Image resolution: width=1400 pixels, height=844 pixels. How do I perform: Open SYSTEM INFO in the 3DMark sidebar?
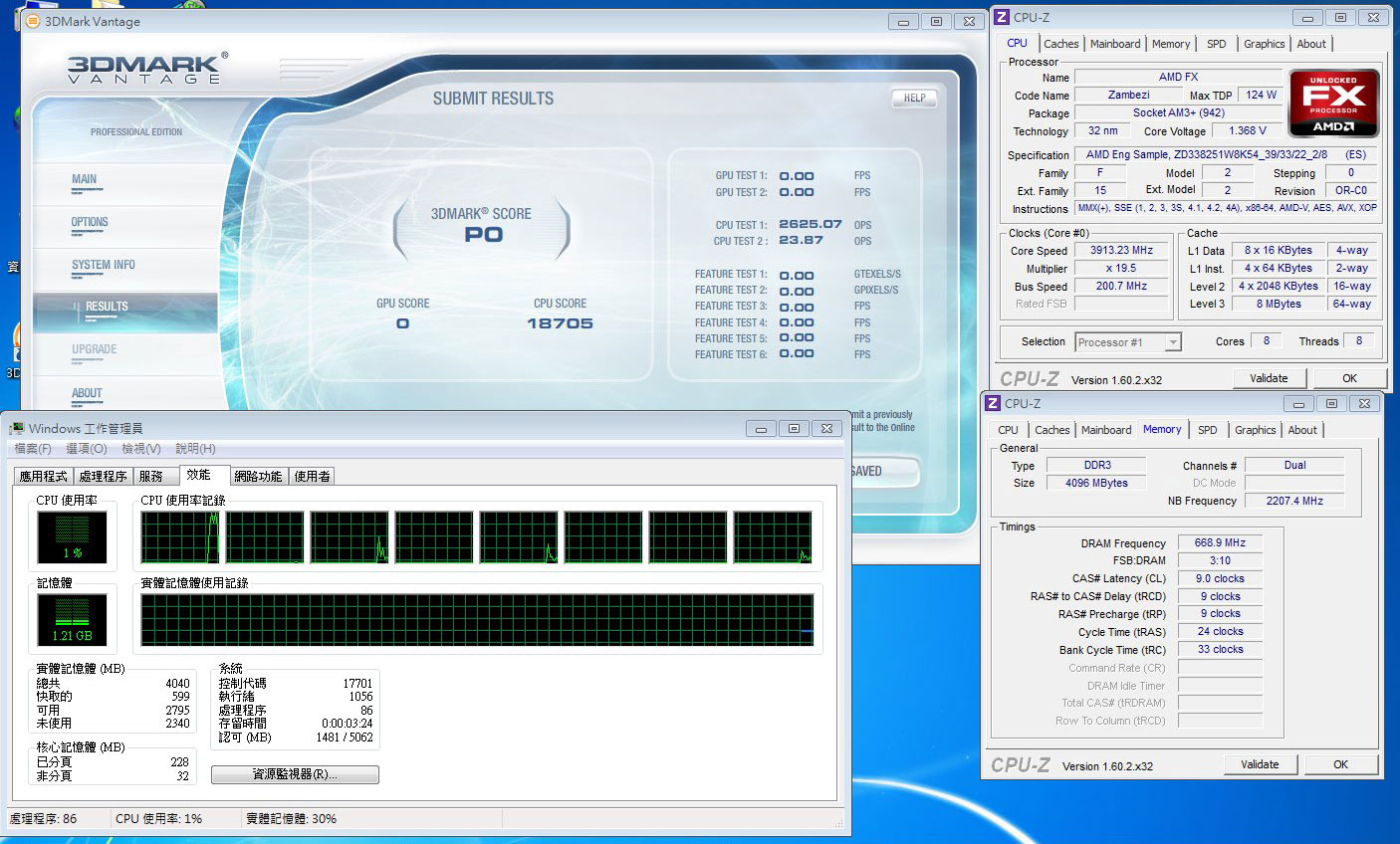[103, 265]
